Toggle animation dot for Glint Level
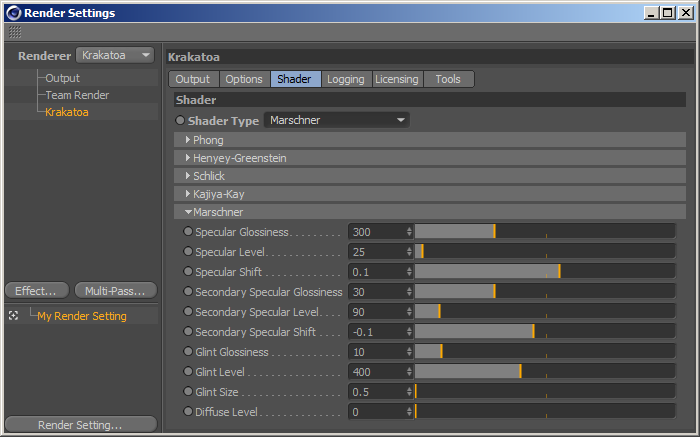 click(x=188, y=371)
